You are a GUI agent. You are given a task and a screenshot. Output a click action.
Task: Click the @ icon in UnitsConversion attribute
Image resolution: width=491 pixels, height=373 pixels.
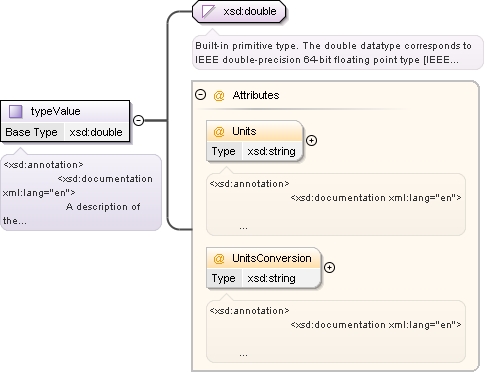tap(219, 259)
